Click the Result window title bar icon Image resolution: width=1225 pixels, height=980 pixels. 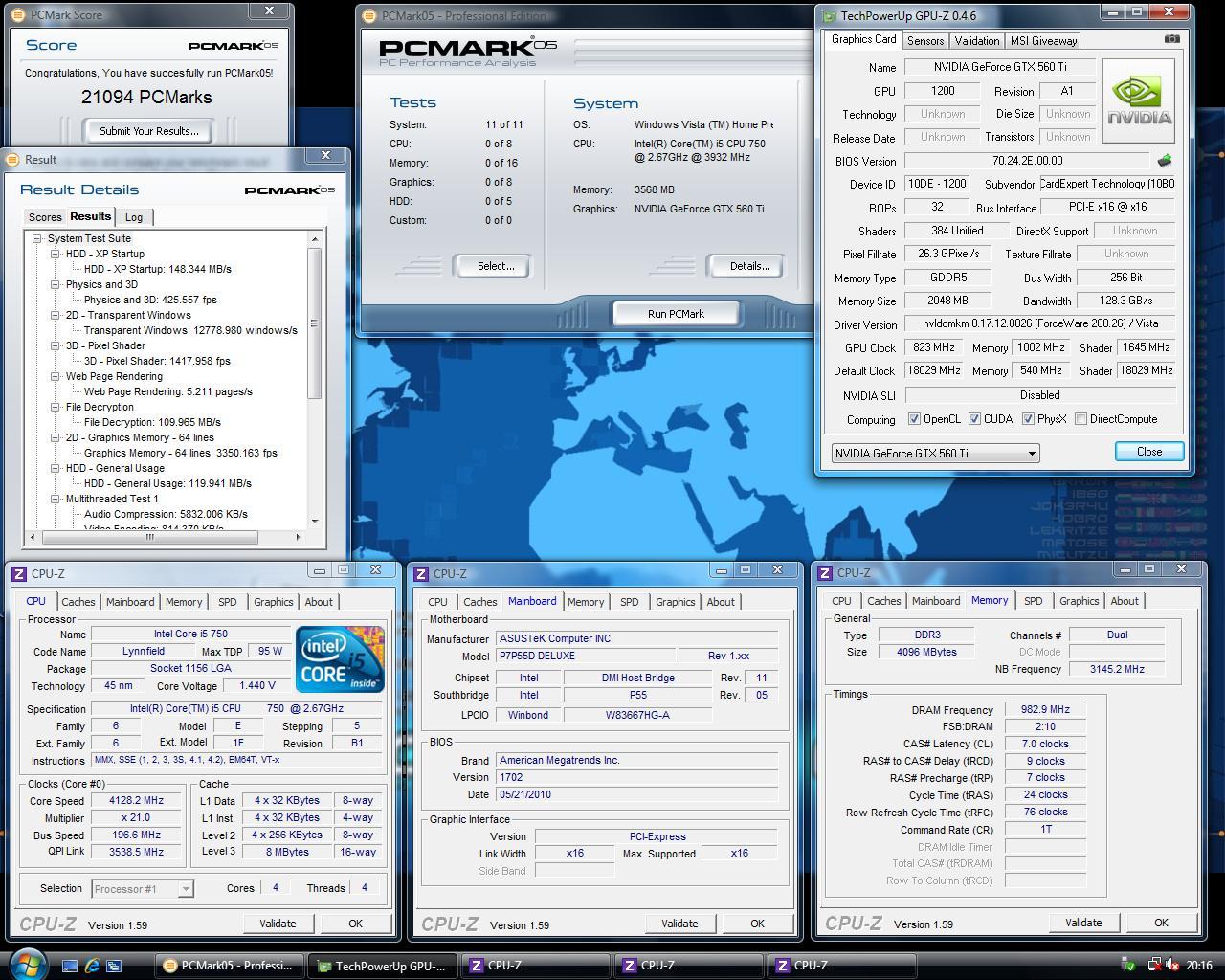click(13, 160)
